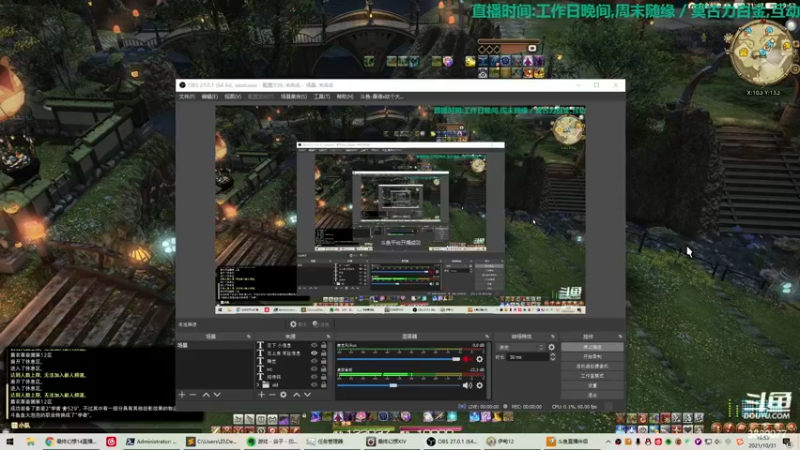Toggle visibility of the fifth text source in the list

point(314,377)
